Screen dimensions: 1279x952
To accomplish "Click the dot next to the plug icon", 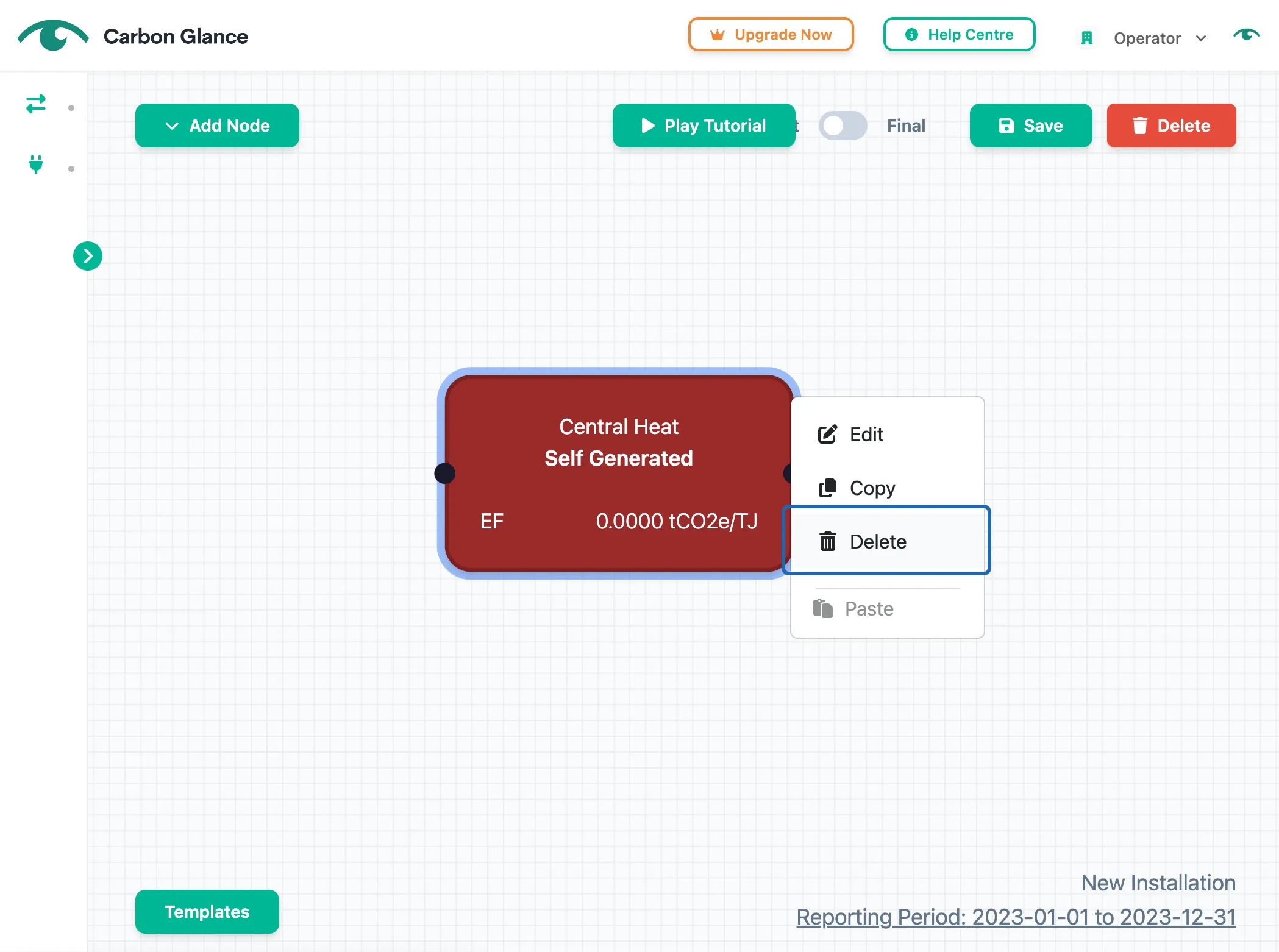I will click(x=71, y=169).
